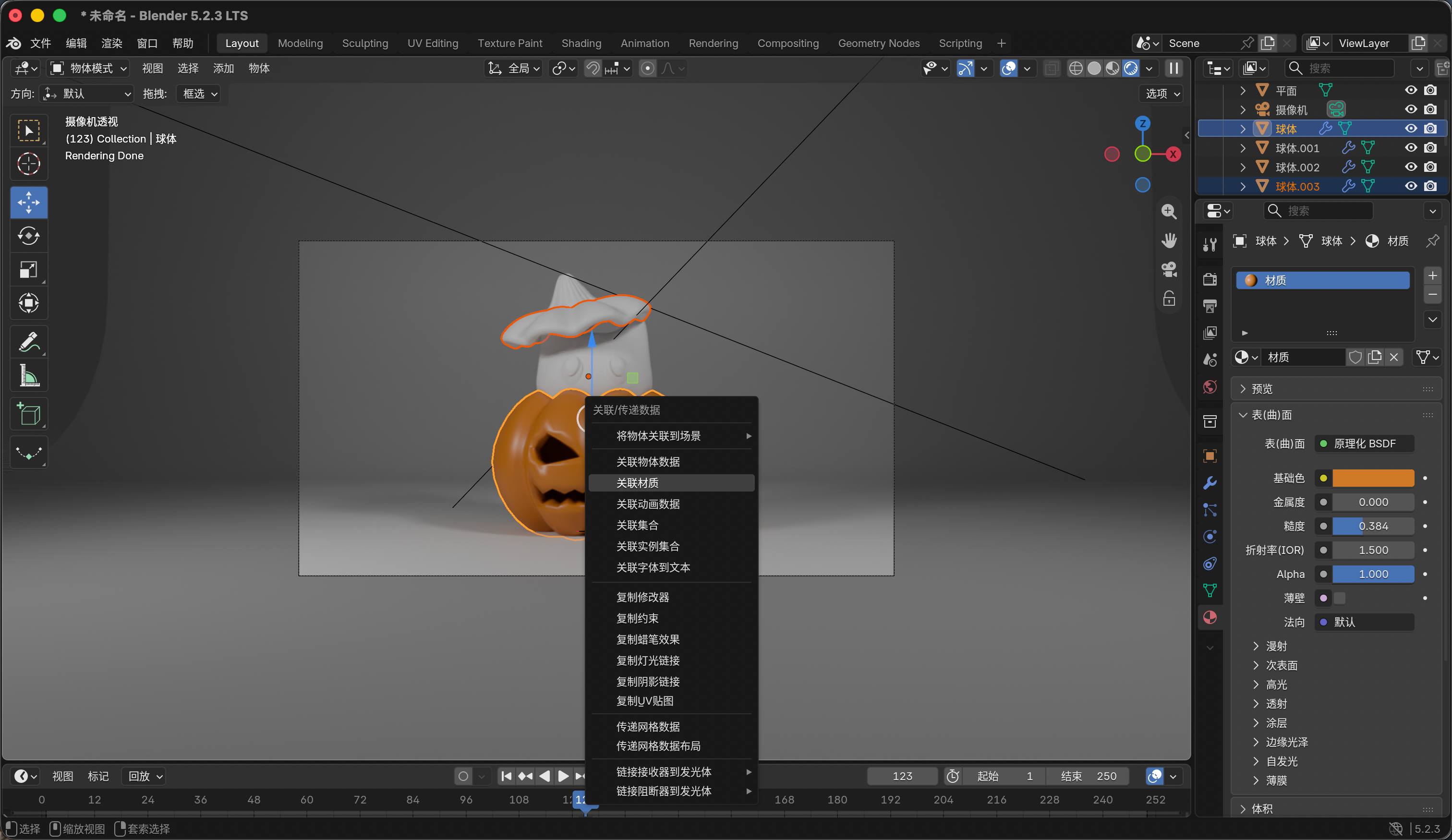Choose 关联材质 in context menu
Viewport: 1452px width, 840px height.
[x=671, y=483]
